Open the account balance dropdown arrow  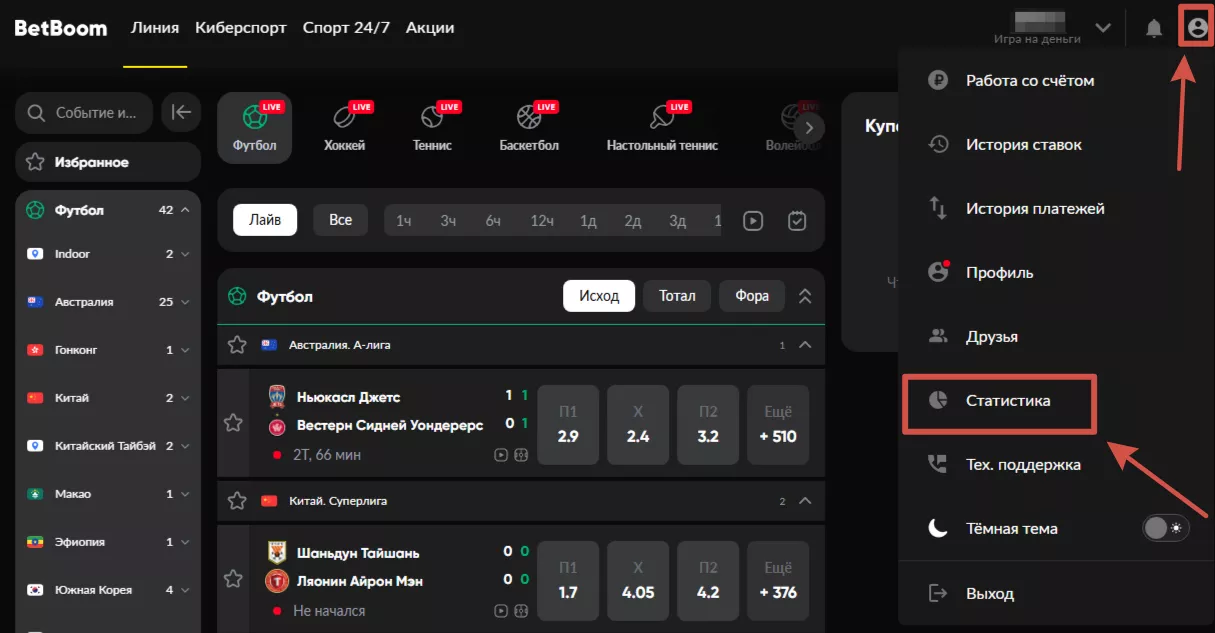tap(1103, 28)
